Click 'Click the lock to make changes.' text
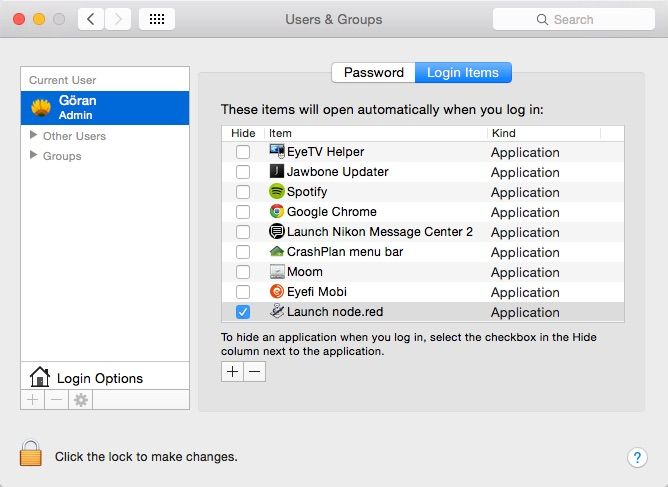The height and width of the screenshot is (487, 668). point(146,457)
